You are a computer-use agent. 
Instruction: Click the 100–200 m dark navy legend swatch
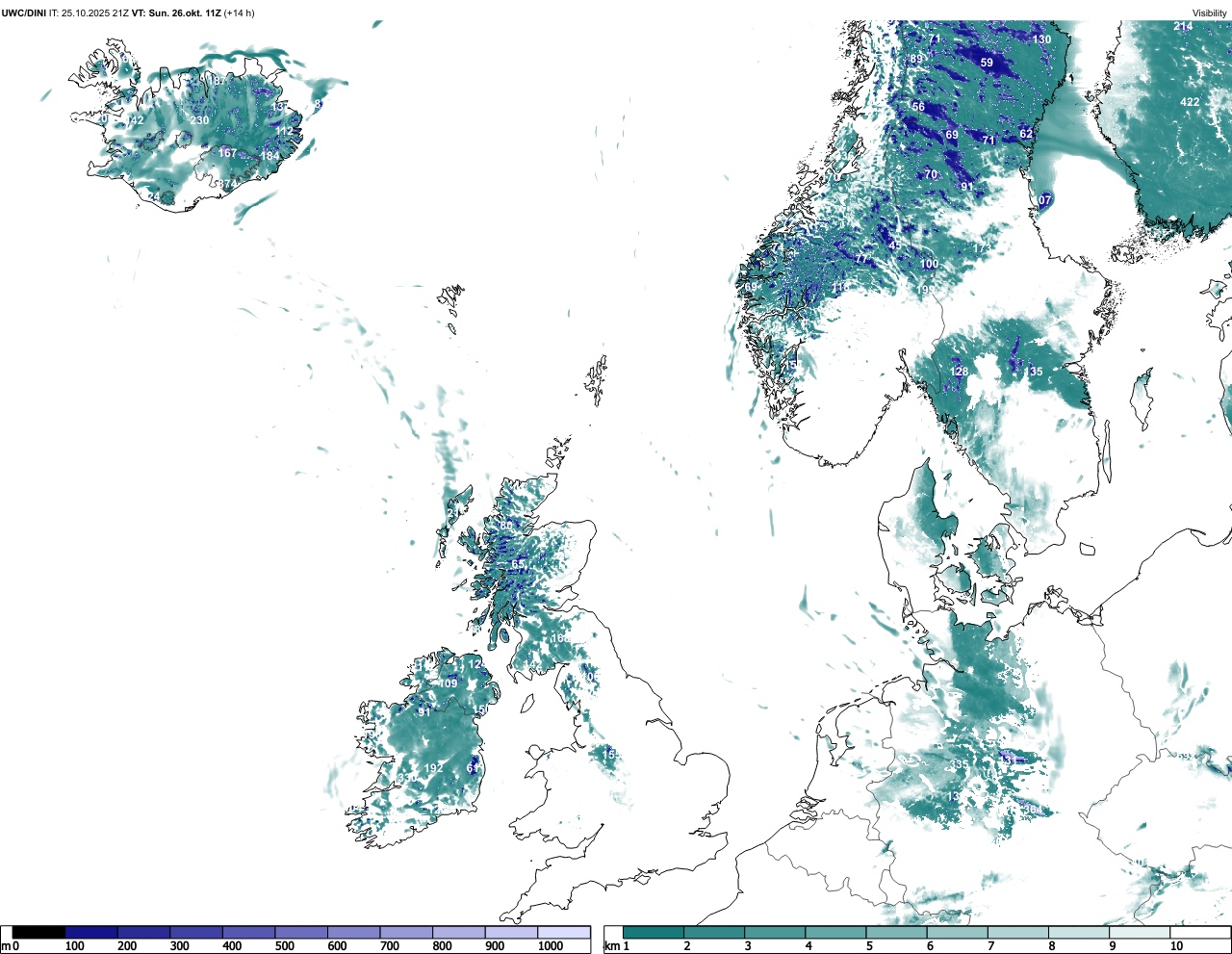pyautogui.click(x=91, y=932)
